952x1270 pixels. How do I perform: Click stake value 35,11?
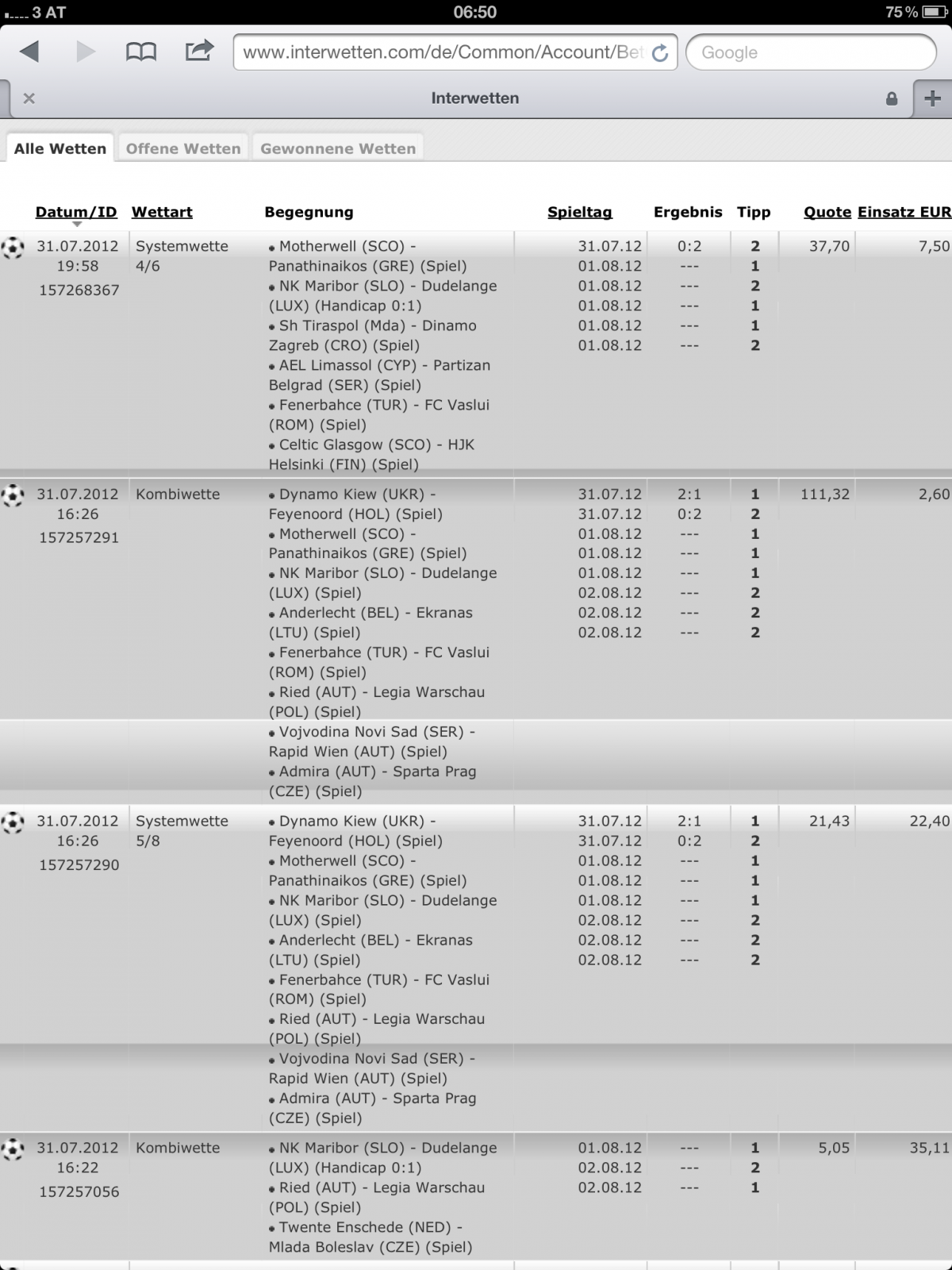tap(929, 1148)
